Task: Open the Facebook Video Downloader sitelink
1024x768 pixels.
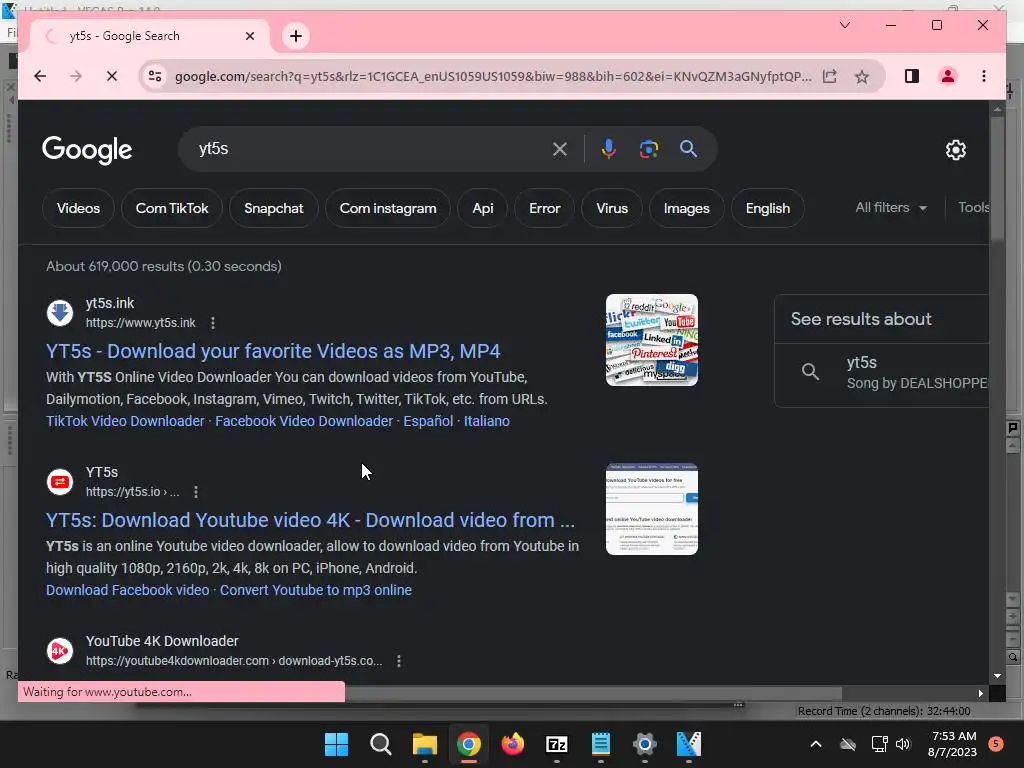Action: [304, 421]
